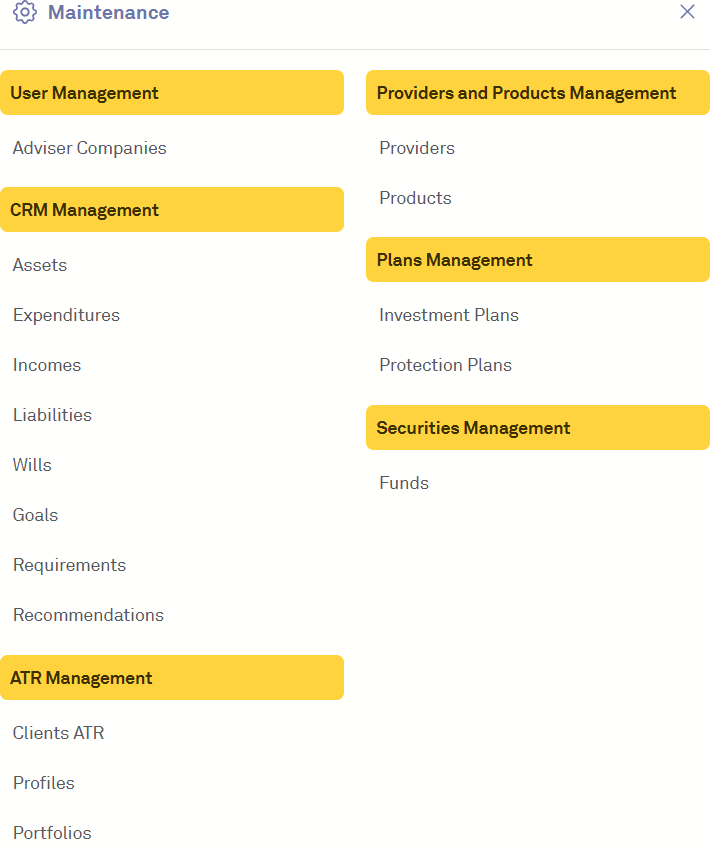Open Recommendations maintenance

pyautogui.click(x=88, y=615)
